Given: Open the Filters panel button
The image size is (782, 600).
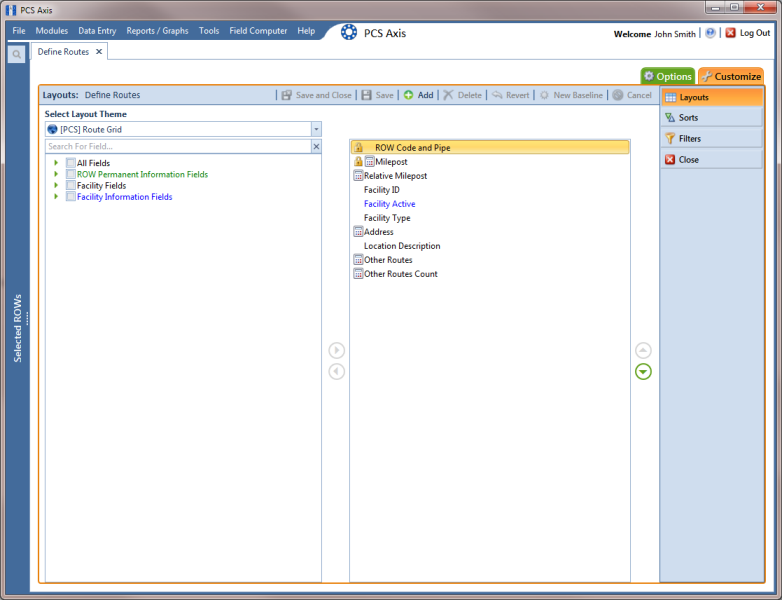Looking at the screenshot, I should (x=712, y=139).
